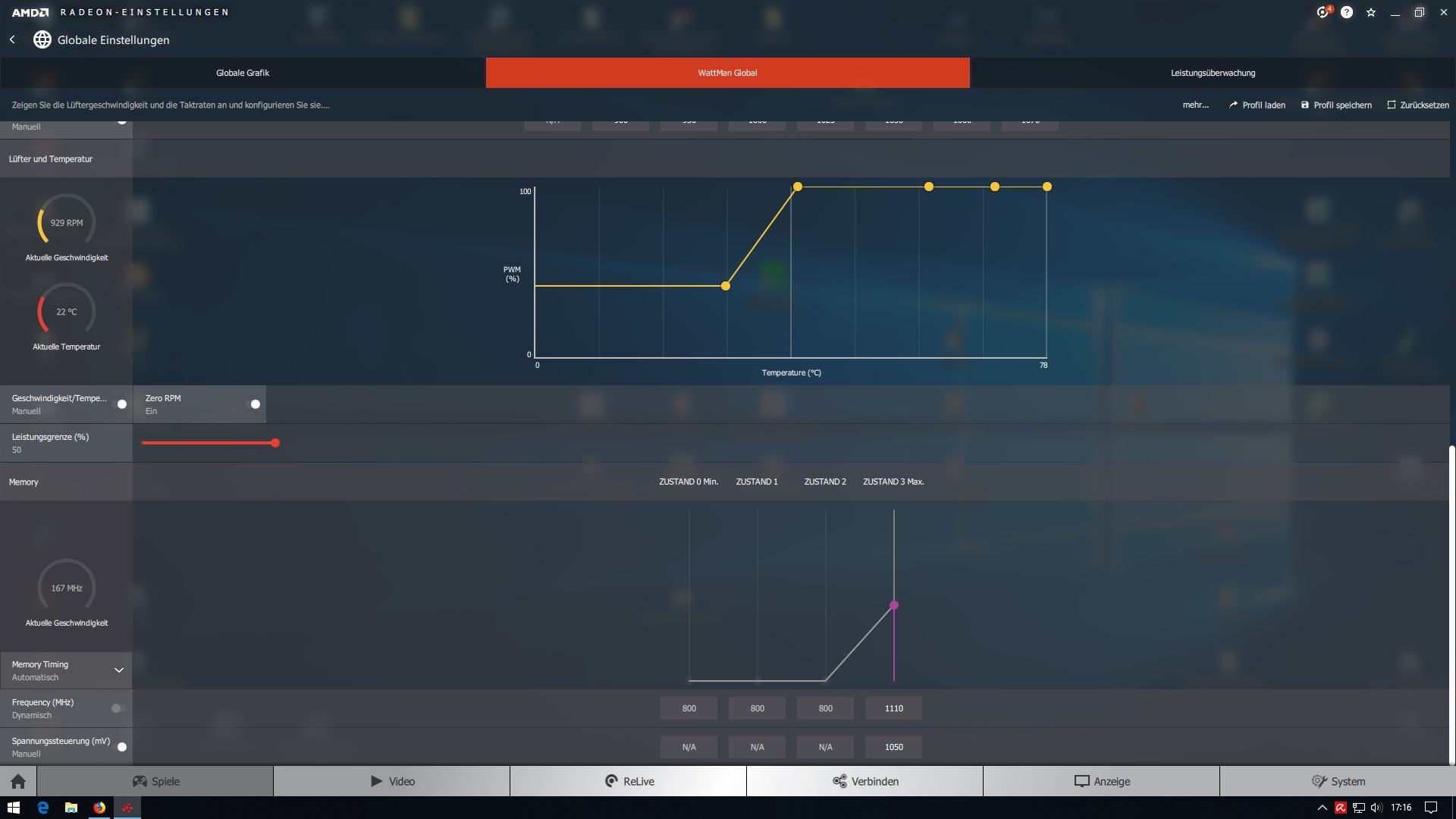Open the update notifications icon with badge 4
Viewport: 1456px width, 819px height.
[x=1323, y=12]
